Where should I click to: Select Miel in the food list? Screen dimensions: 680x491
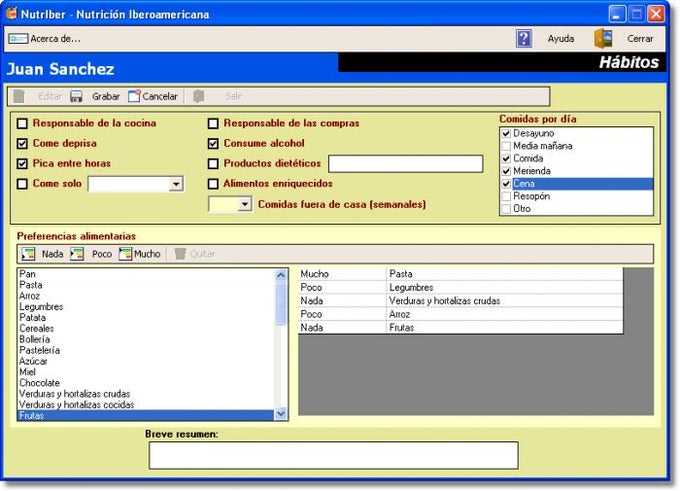(x=146, y=372)
